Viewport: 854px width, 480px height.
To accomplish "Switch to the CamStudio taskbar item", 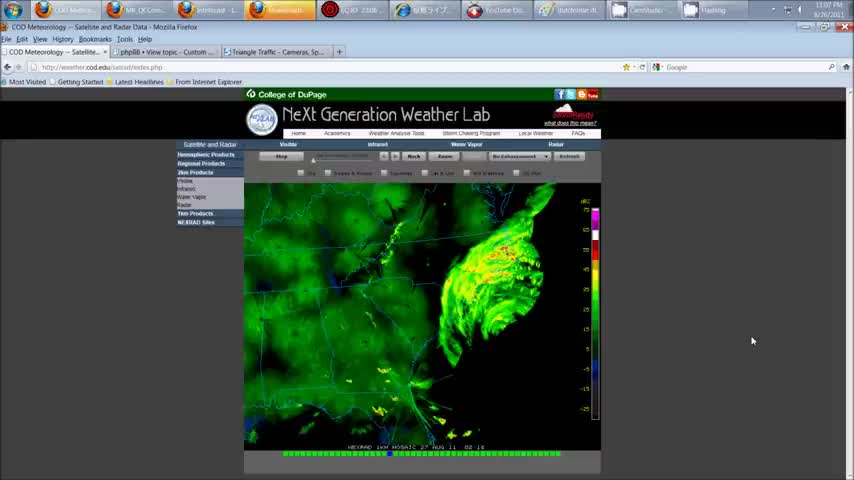I will pos(641,10).
